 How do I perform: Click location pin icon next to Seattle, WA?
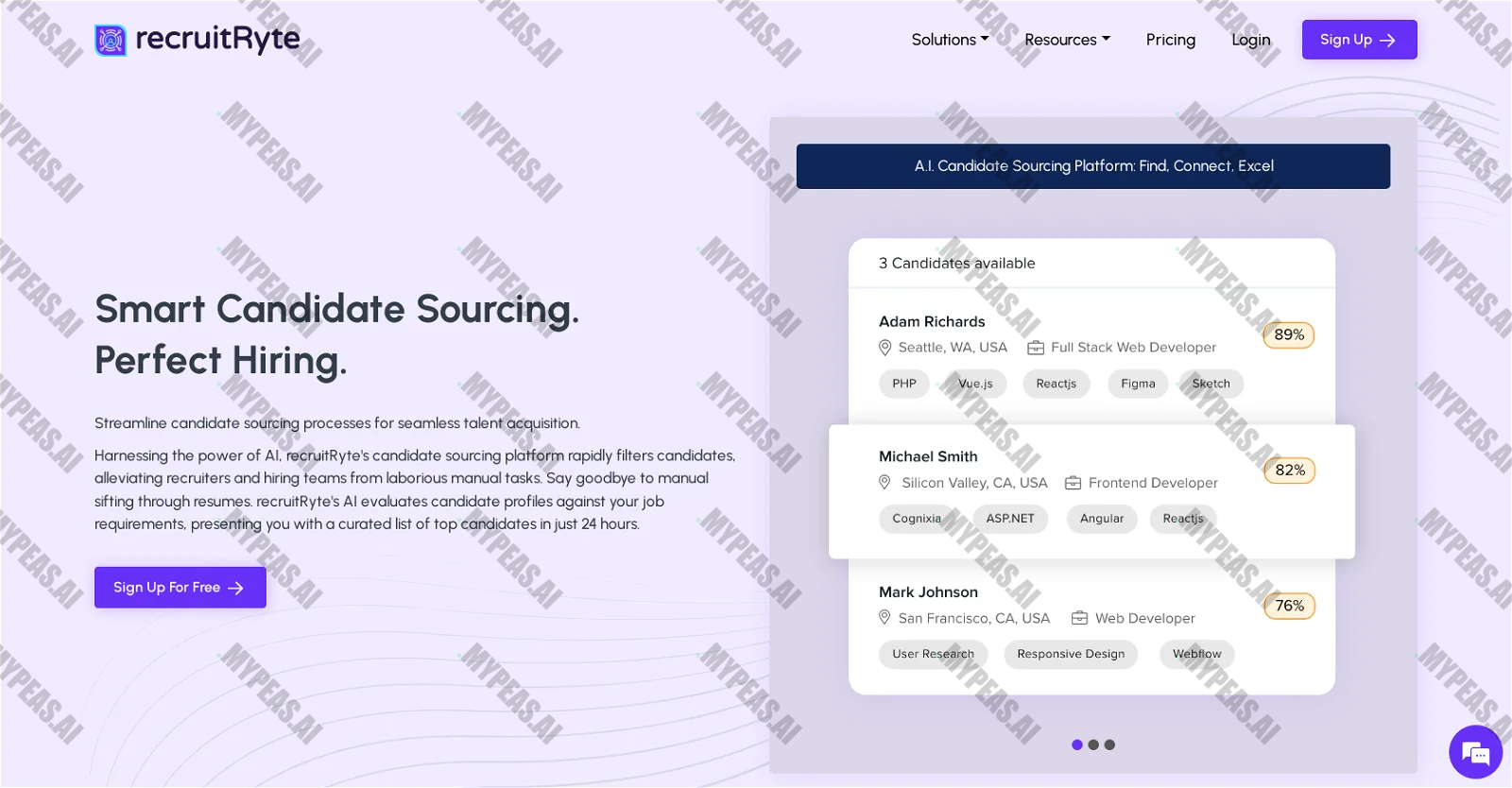point(885,348)
